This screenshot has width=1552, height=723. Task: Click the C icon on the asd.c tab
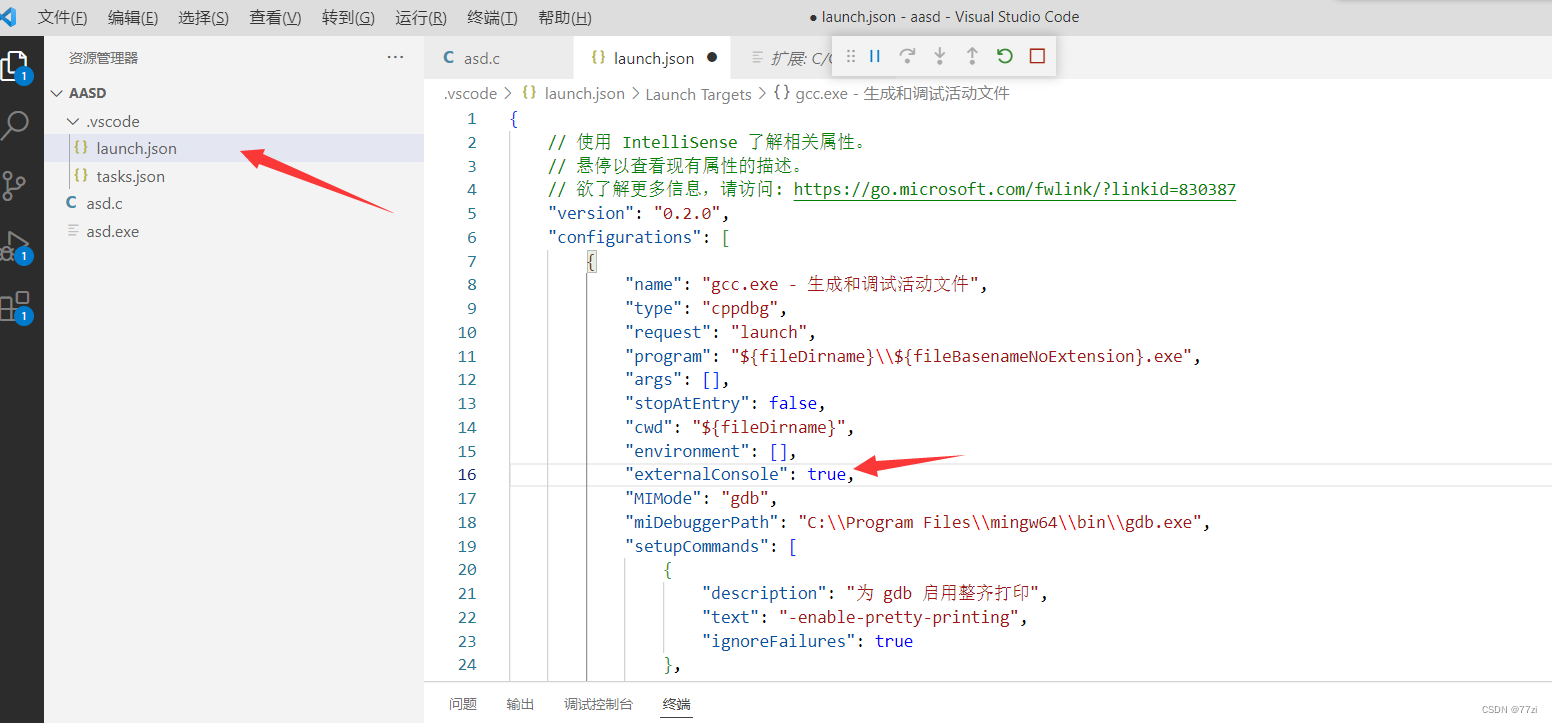click(449, 58)
